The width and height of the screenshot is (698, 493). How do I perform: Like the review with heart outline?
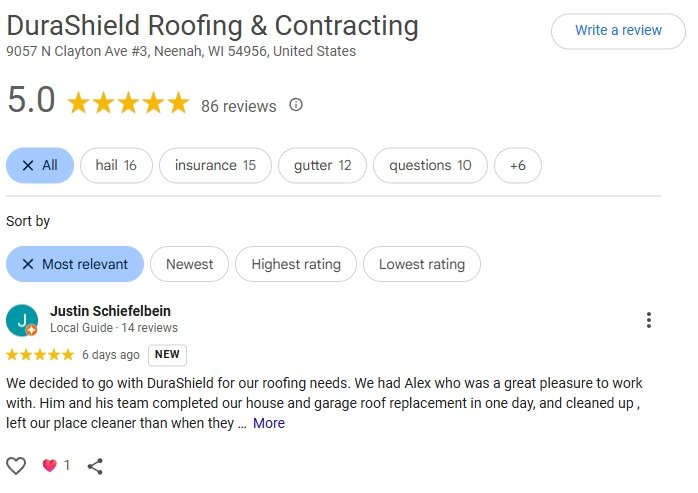16,465
